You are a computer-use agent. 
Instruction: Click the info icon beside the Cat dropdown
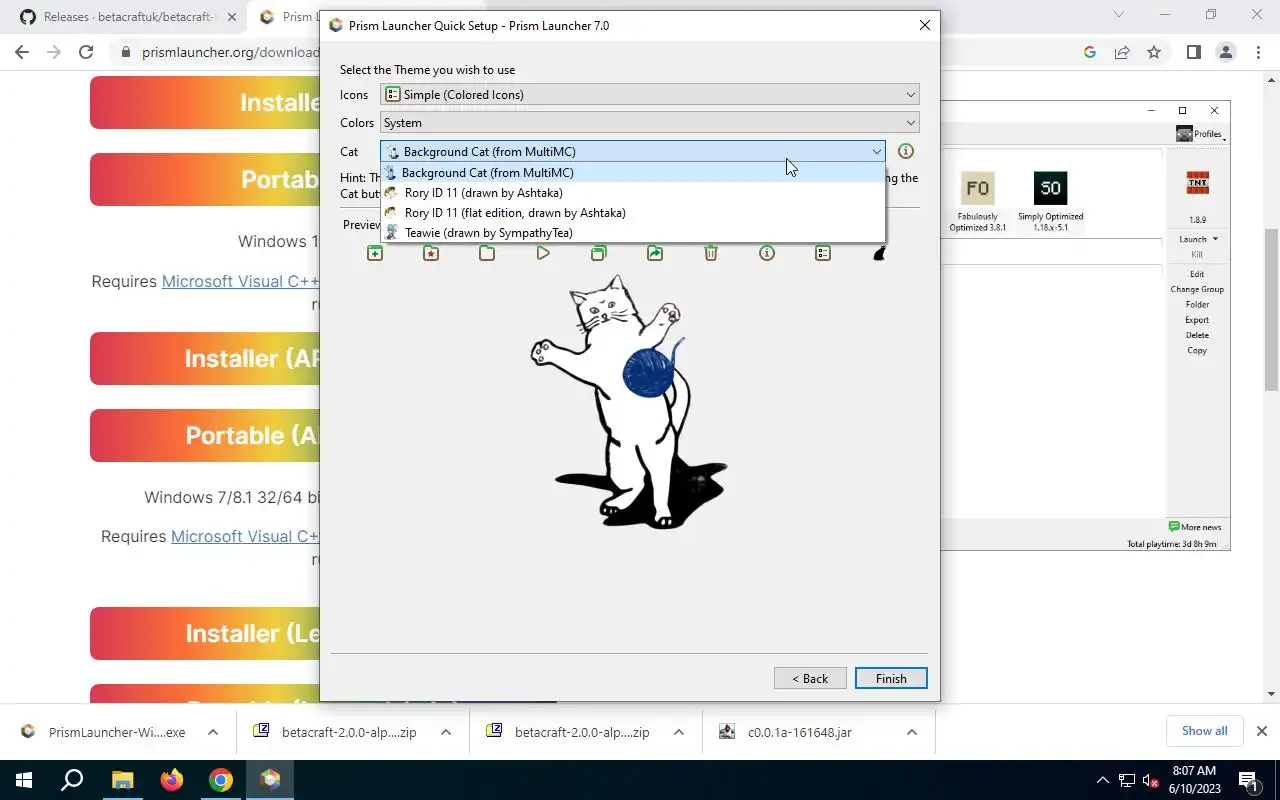point(906,151)
